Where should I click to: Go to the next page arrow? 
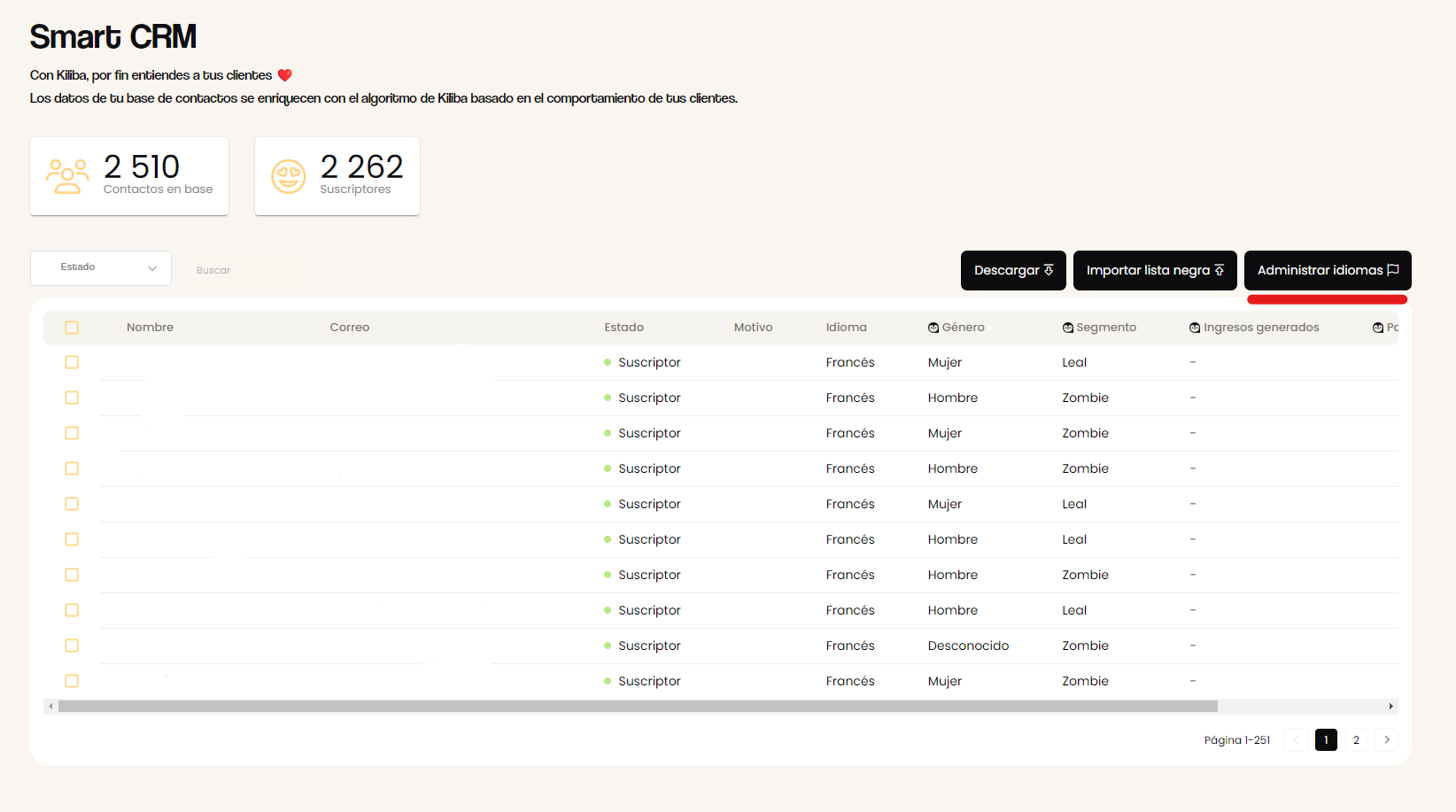coord(1387,739)
